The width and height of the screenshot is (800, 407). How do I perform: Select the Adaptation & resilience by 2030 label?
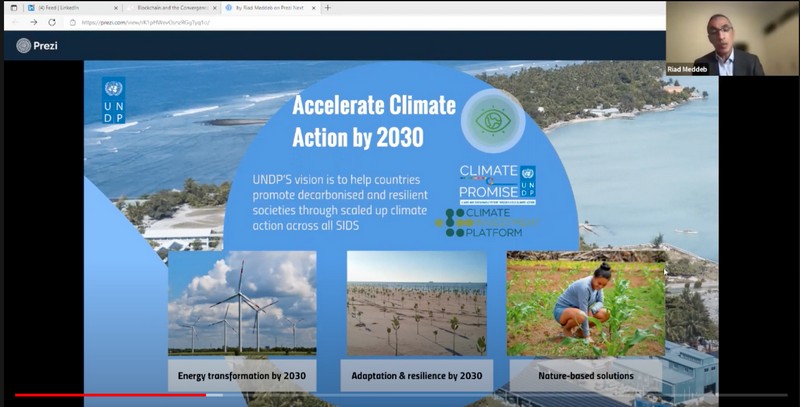417,376
